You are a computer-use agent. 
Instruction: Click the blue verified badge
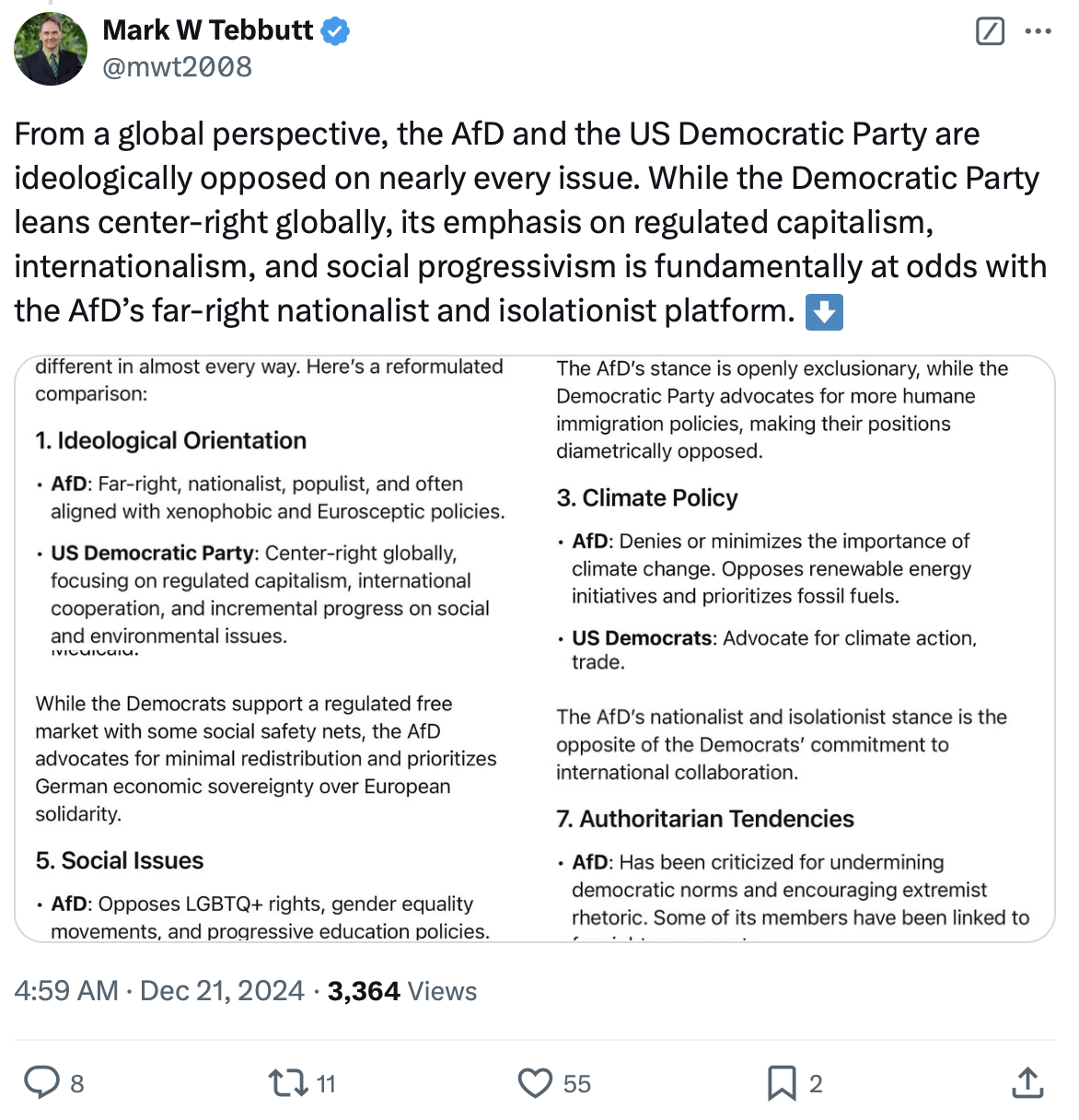[x=335, y=31]
